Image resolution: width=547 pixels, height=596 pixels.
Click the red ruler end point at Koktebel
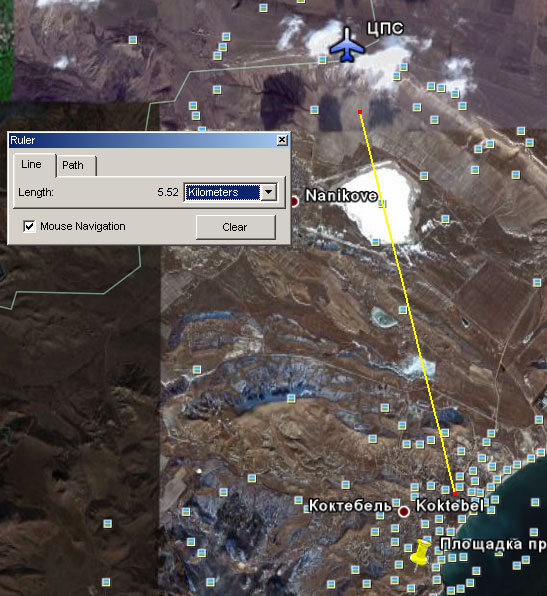tap(455, 494)
